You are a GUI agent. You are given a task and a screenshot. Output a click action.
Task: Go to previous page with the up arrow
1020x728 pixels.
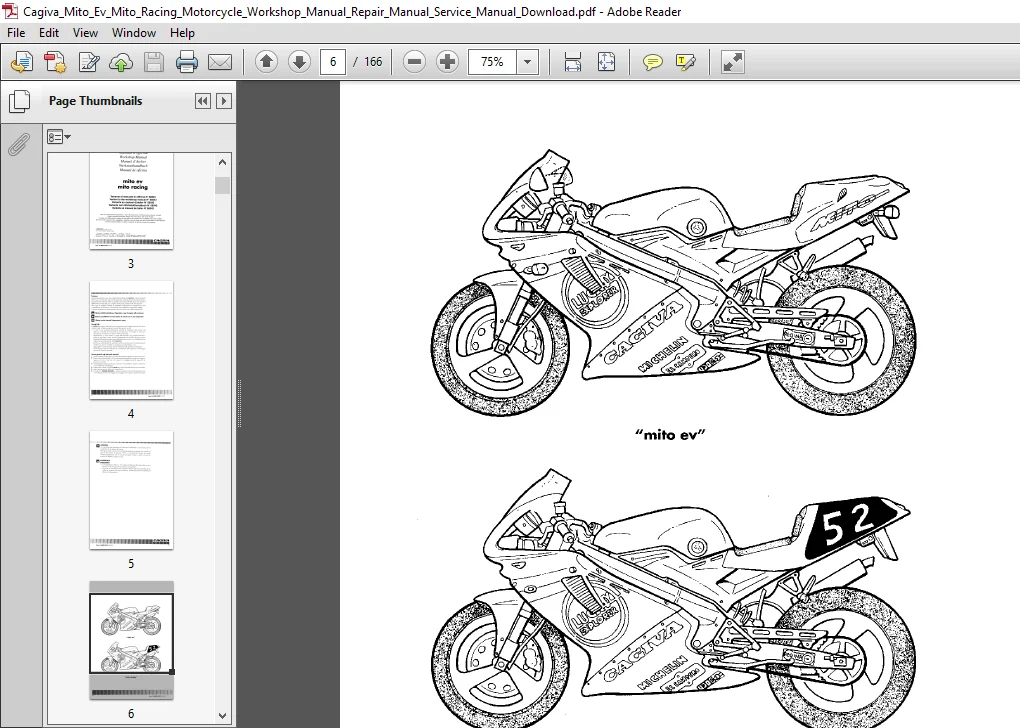pyautogui.click(x=266, y=62)
